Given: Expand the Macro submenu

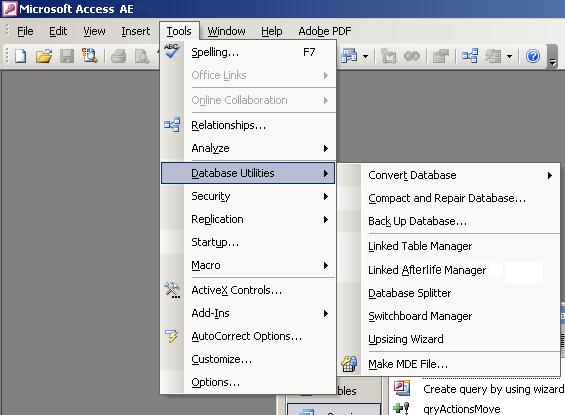Looking at the screenshot, I should 326,265.
